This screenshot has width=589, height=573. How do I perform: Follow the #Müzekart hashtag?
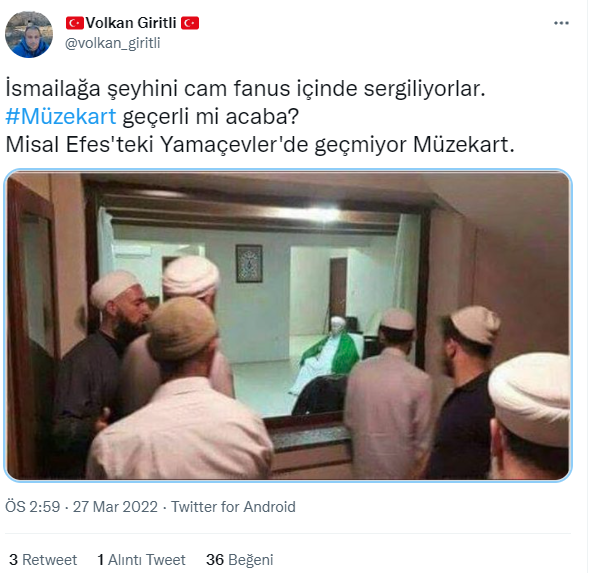[61, 116]
